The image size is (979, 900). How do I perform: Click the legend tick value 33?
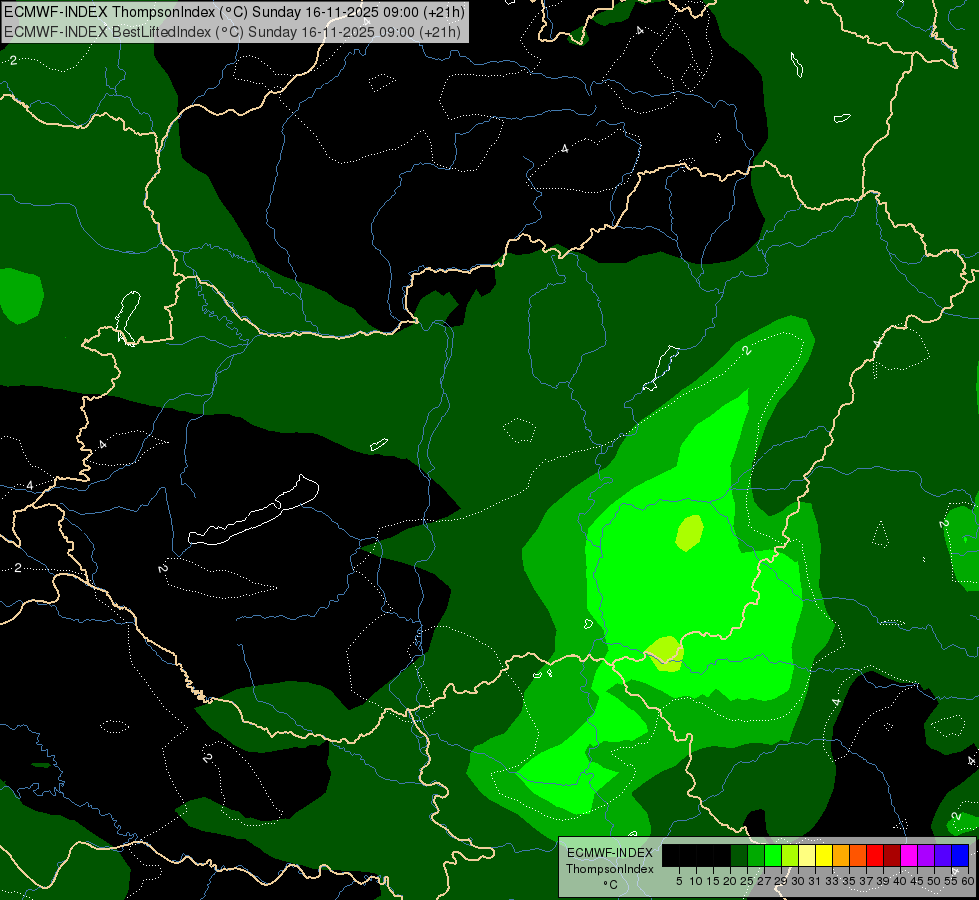click(x=832, y=881)
